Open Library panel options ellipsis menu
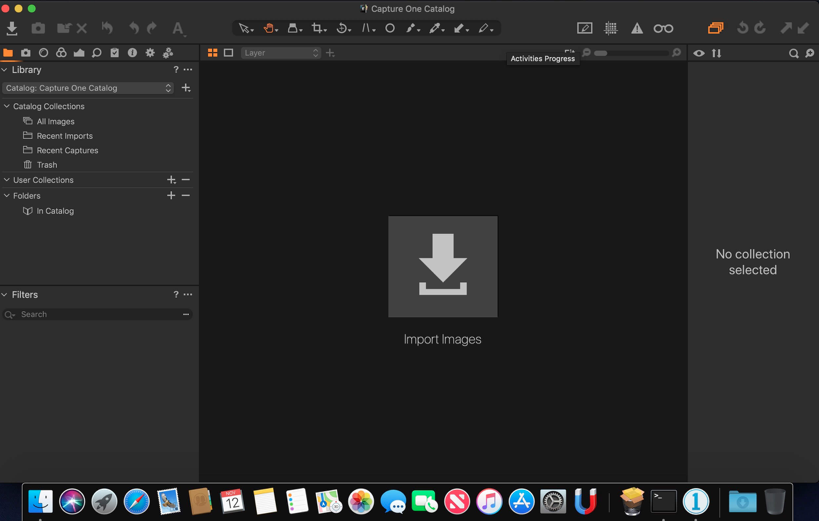Screen dimensions: 820x521 point(188,70)
